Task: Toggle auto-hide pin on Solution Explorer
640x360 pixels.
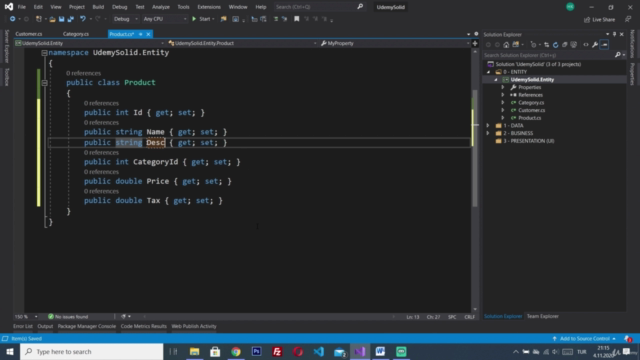Action: 614,35
